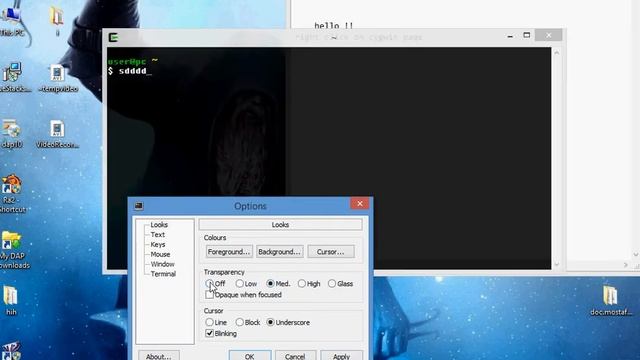
Task: Open the Window category in options tree
Action: pos(162,264)
